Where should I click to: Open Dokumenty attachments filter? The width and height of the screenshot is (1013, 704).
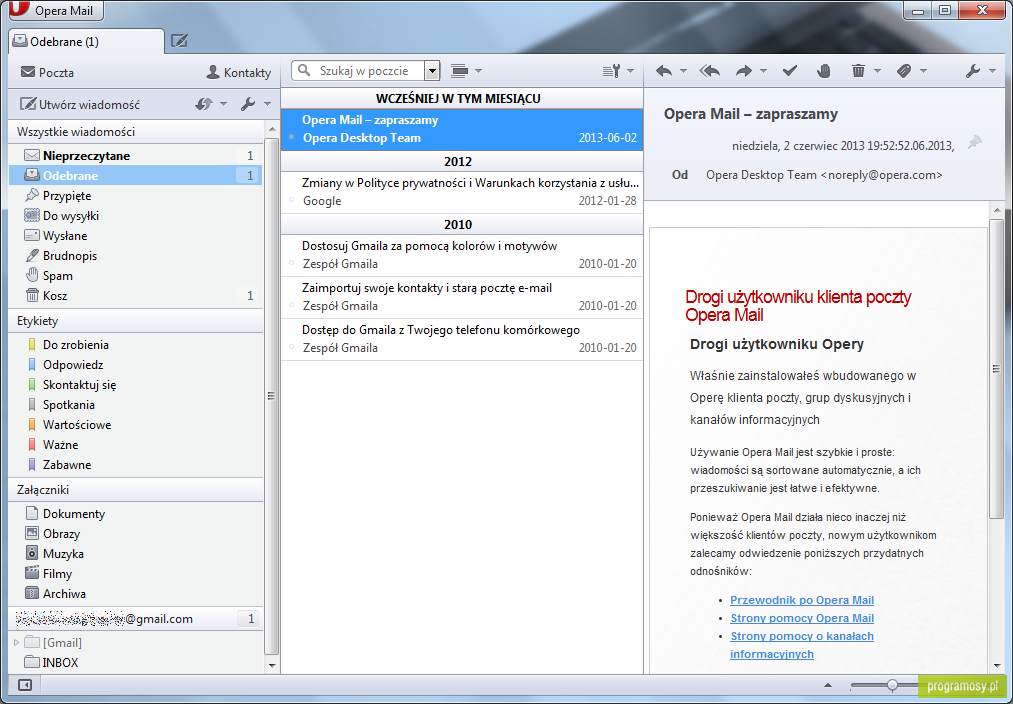pyautogui.click(x=136, y=514)
